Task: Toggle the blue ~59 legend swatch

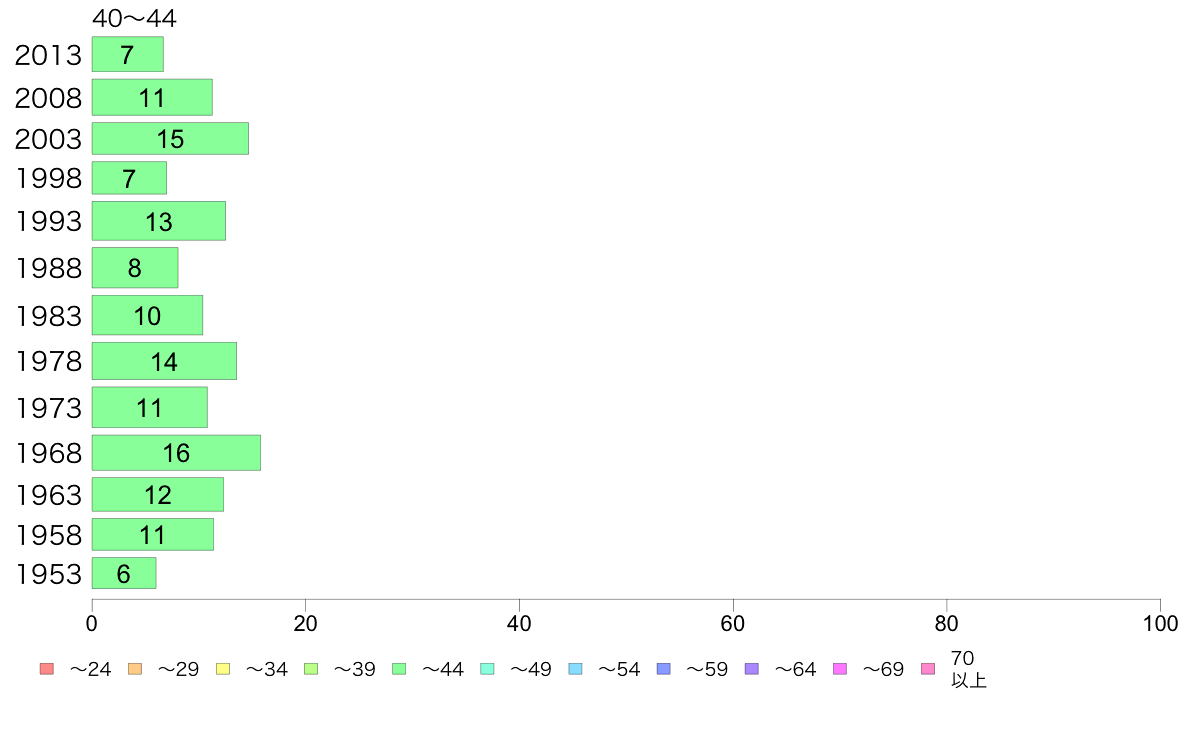Action: [x=664, y=669]
